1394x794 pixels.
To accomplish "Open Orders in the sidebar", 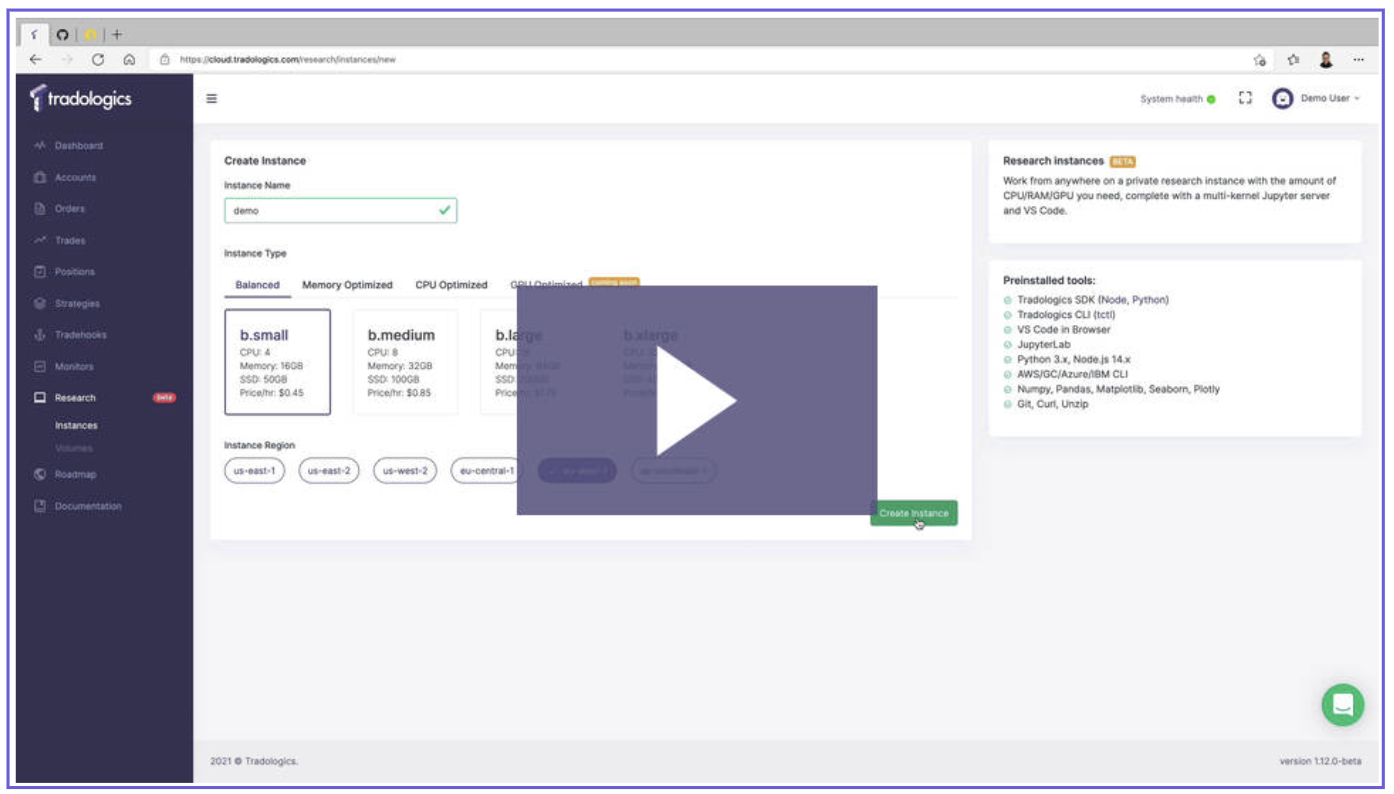I will [70, 209].
